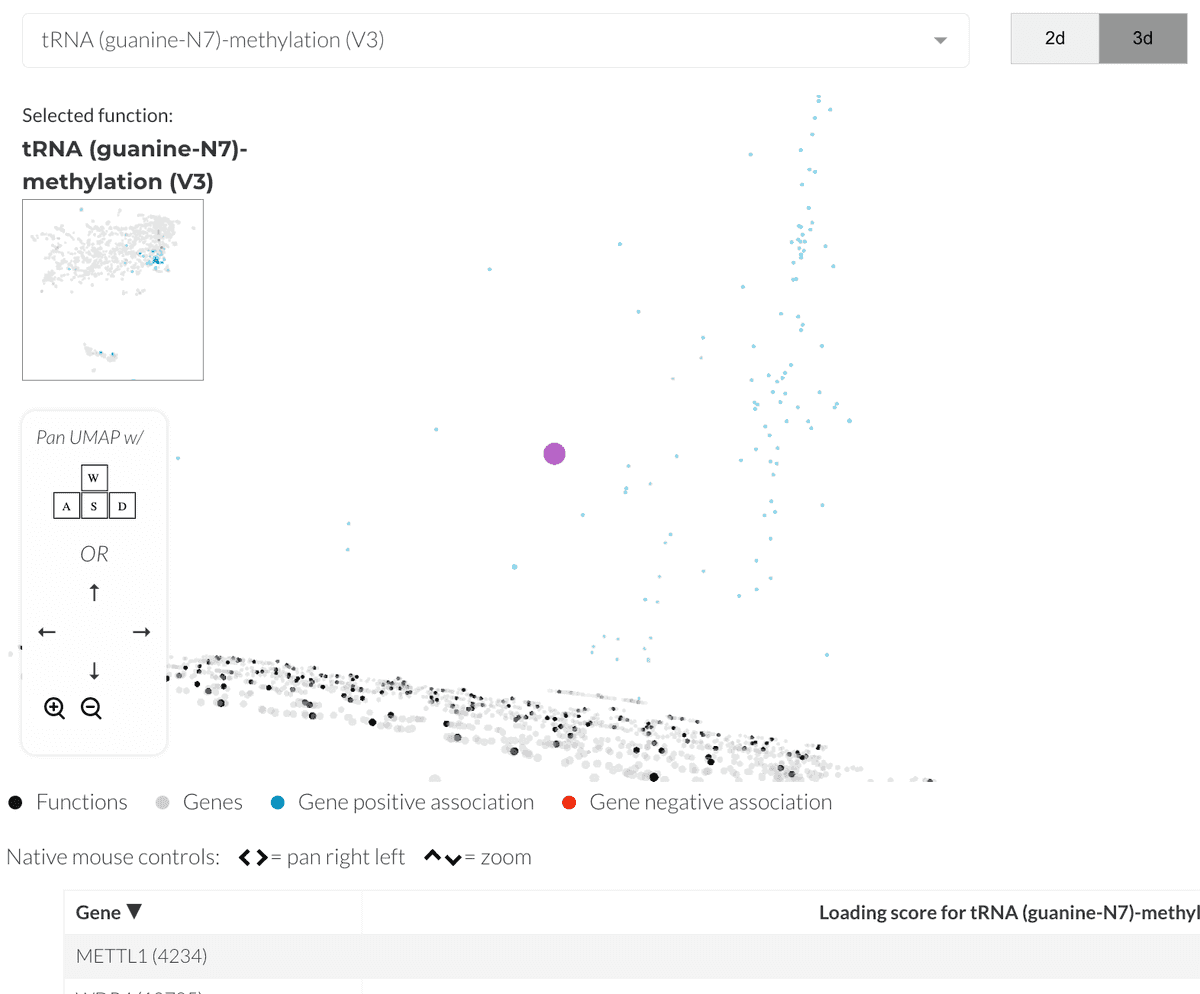The width and height of the screenshot is (1200, 994).
Task: Click the purple selected function point
Action: click(554, 454)
